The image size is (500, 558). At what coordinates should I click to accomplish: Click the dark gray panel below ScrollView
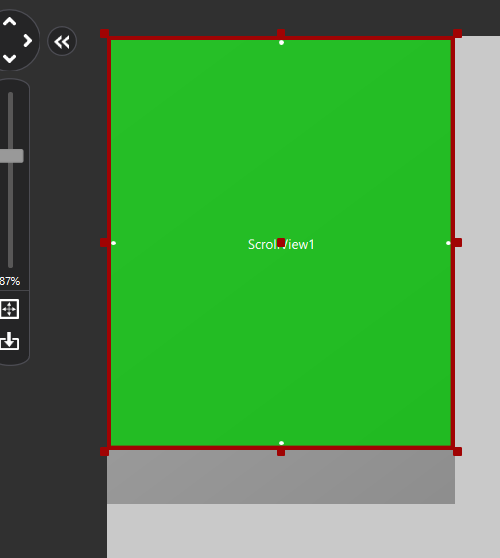tap(281, 477)
